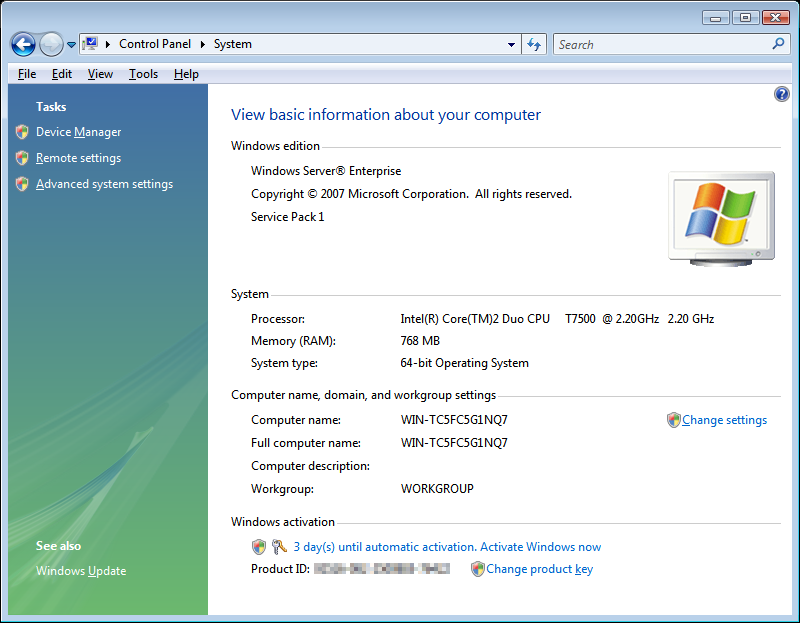Click the Copyright 2007 Microsoft Corporation text

pos(411,194)
